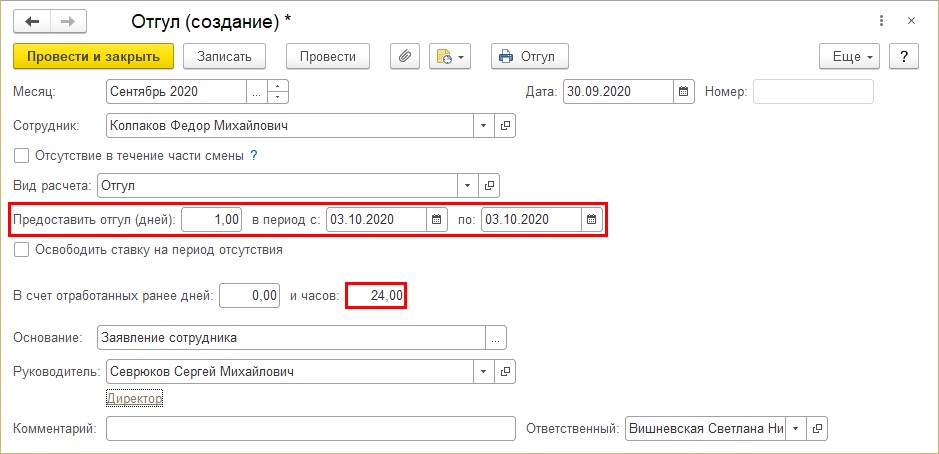Open calendar for period start date

pos(437,219)
